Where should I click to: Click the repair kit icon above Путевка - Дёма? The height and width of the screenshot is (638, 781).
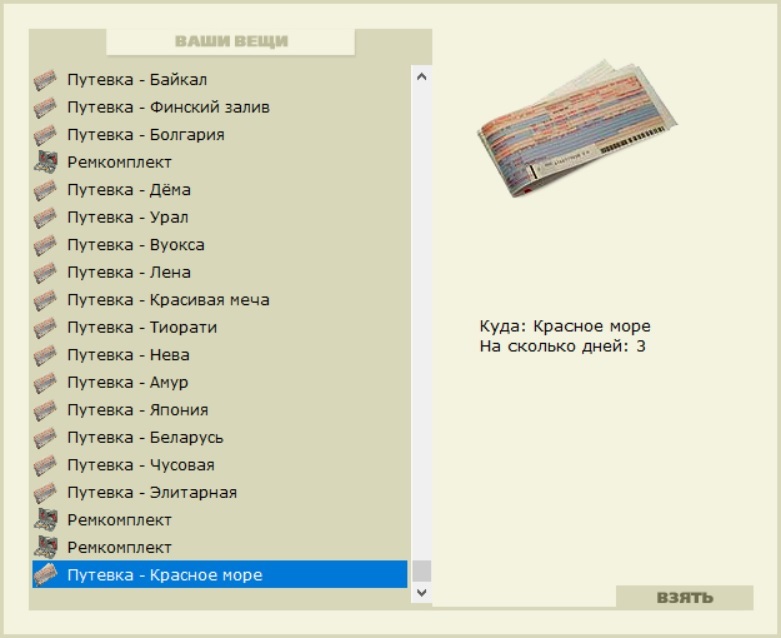click(45, 162)
